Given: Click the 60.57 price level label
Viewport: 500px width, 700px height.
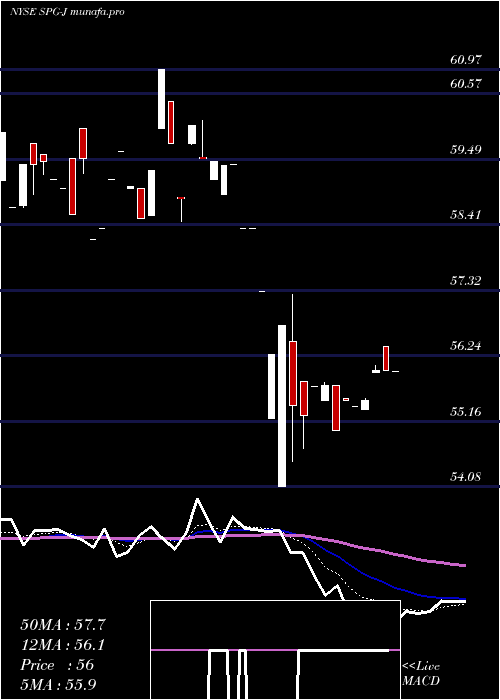Looking at the screenshot, I should [466, 83].
